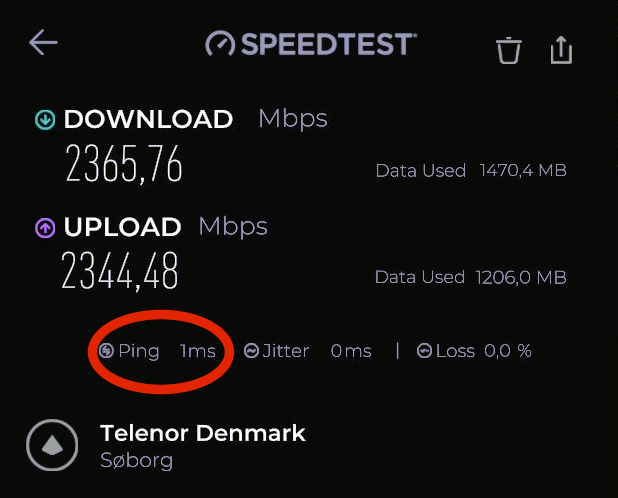This screenshot has width=618, height=498.
Task: Tap the 0ms jitter value
Action: click(351, 351)
